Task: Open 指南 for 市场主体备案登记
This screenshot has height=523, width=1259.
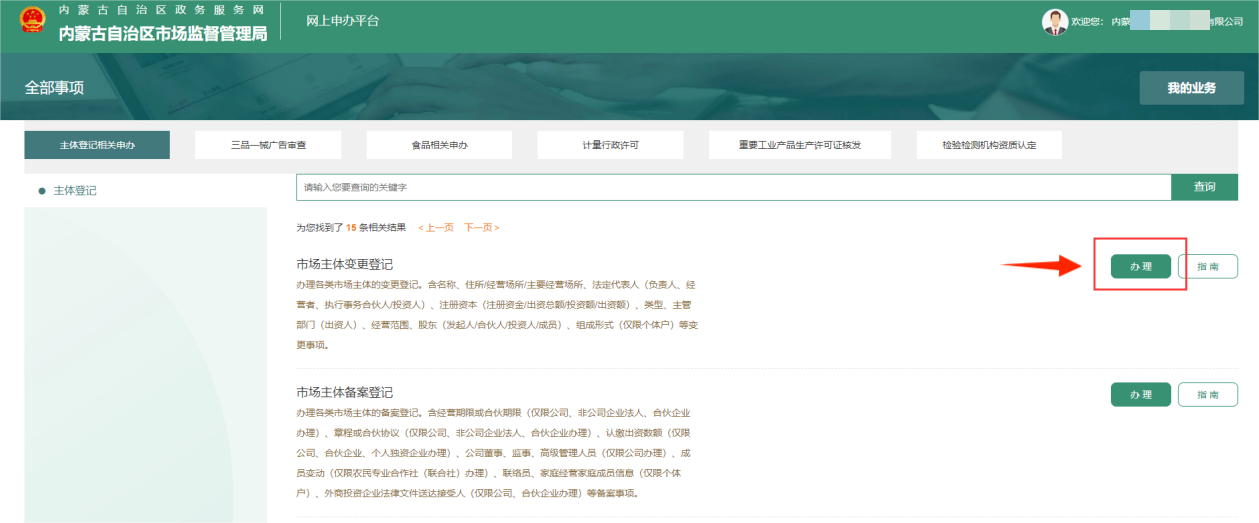Action: coord(1207,394)
